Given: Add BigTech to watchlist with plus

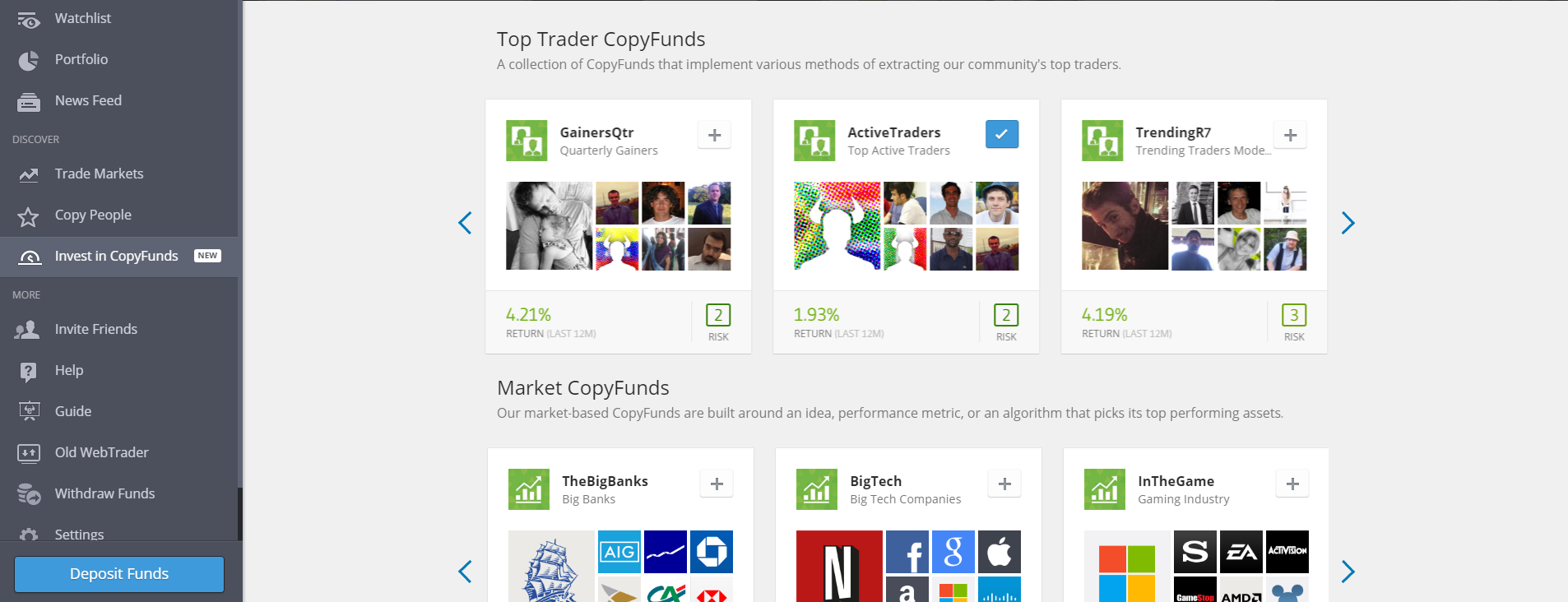Looking at the screenshot, I should click(x=1004, y=484).
